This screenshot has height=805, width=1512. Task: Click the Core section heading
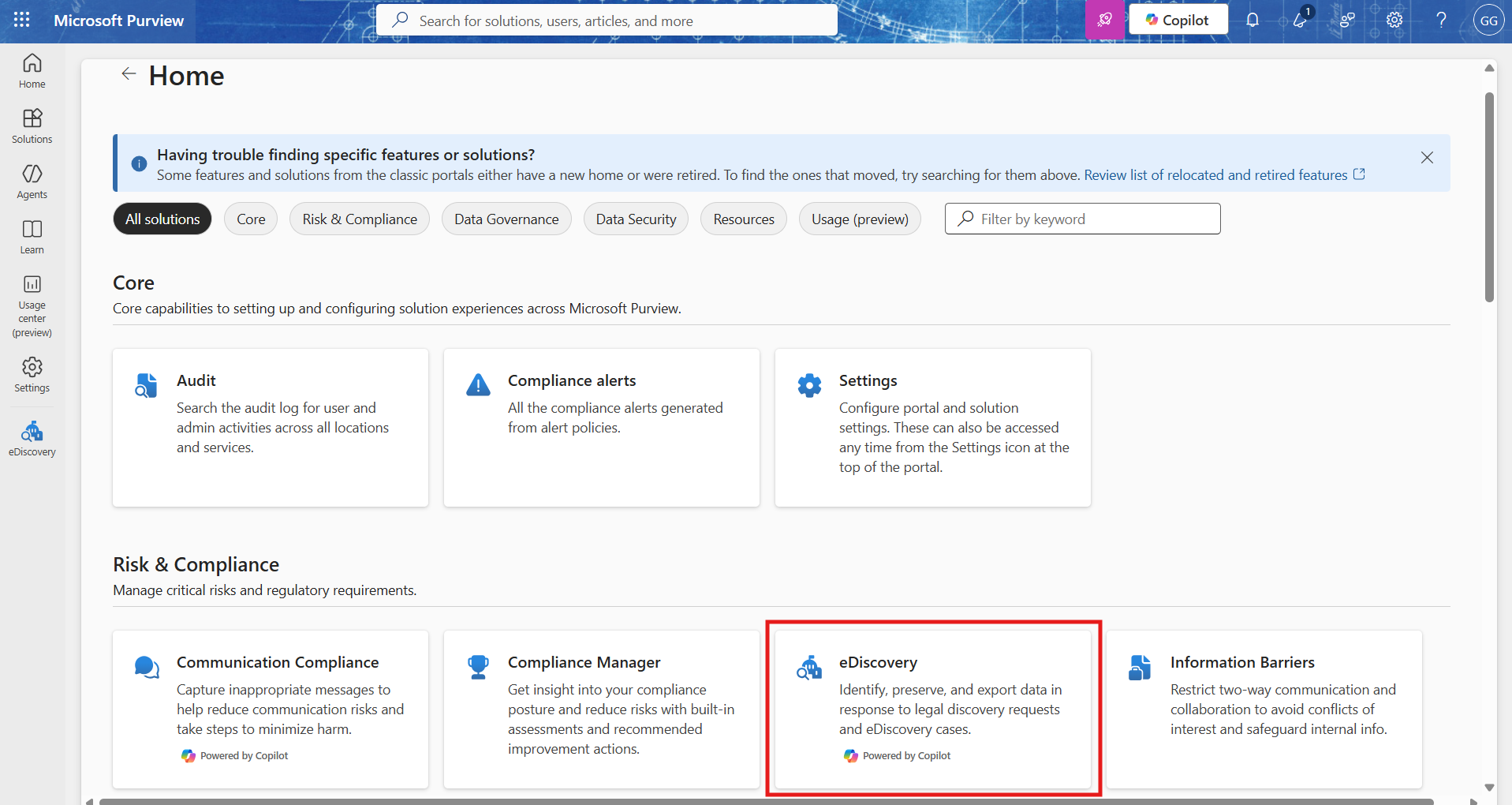133,283
